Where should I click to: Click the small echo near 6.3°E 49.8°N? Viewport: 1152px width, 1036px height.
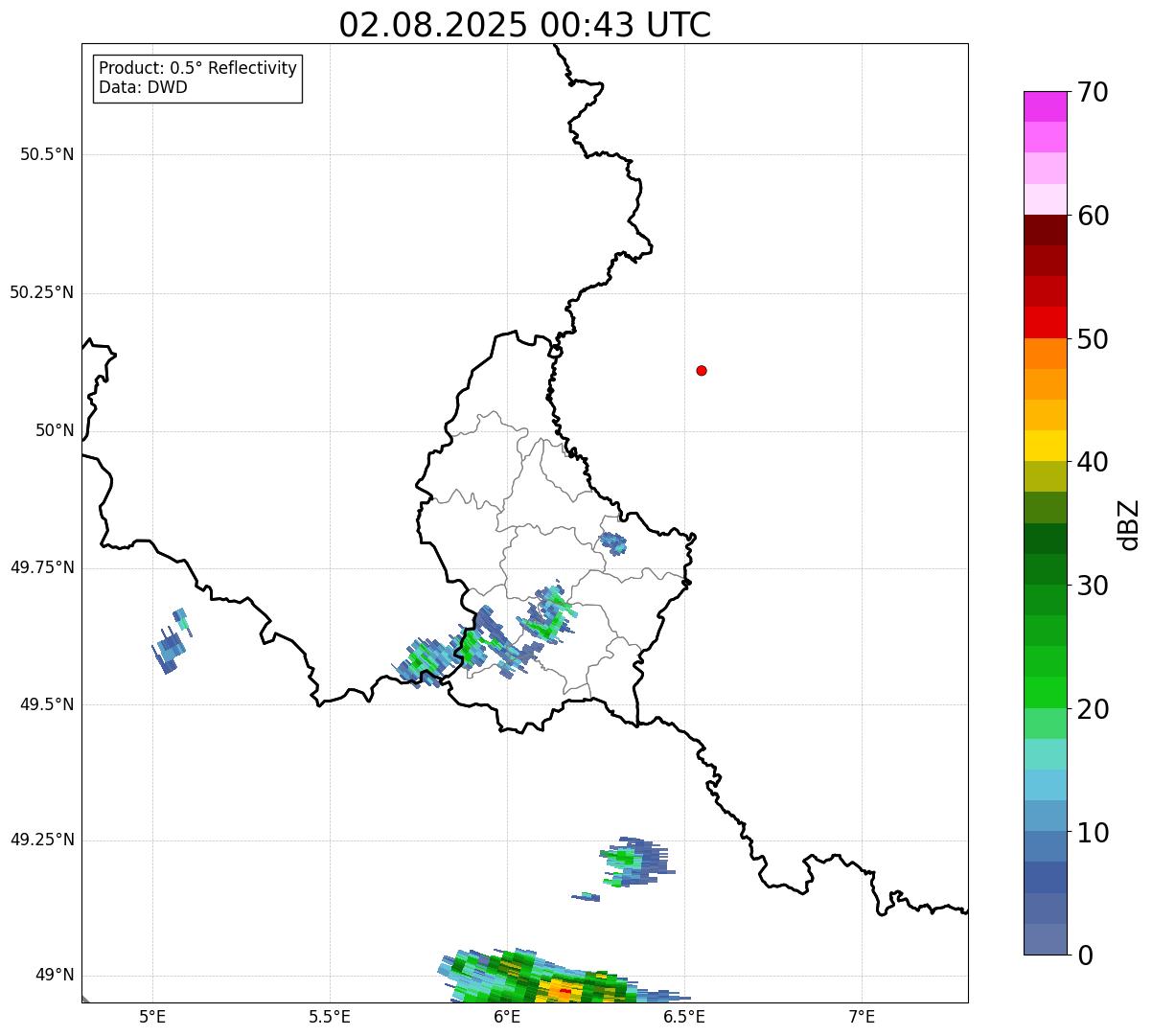(613, 543)
